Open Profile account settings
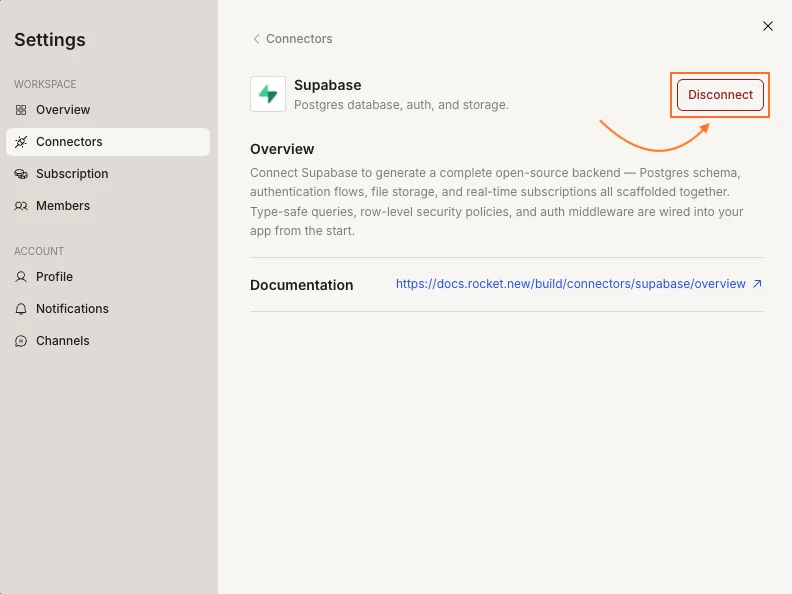The height and width of the screenshot is (594, 792). tap(108, 277)
